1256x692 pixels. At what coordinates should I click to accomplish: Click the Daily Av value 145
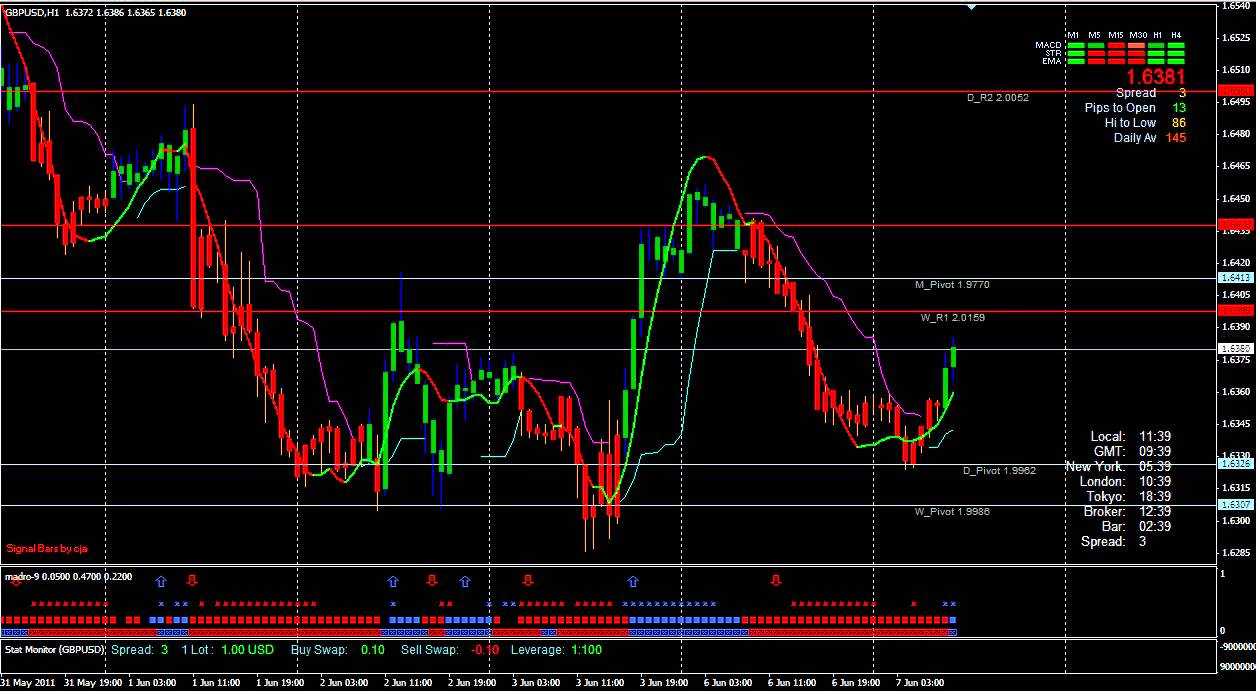tap(1176, 137)
